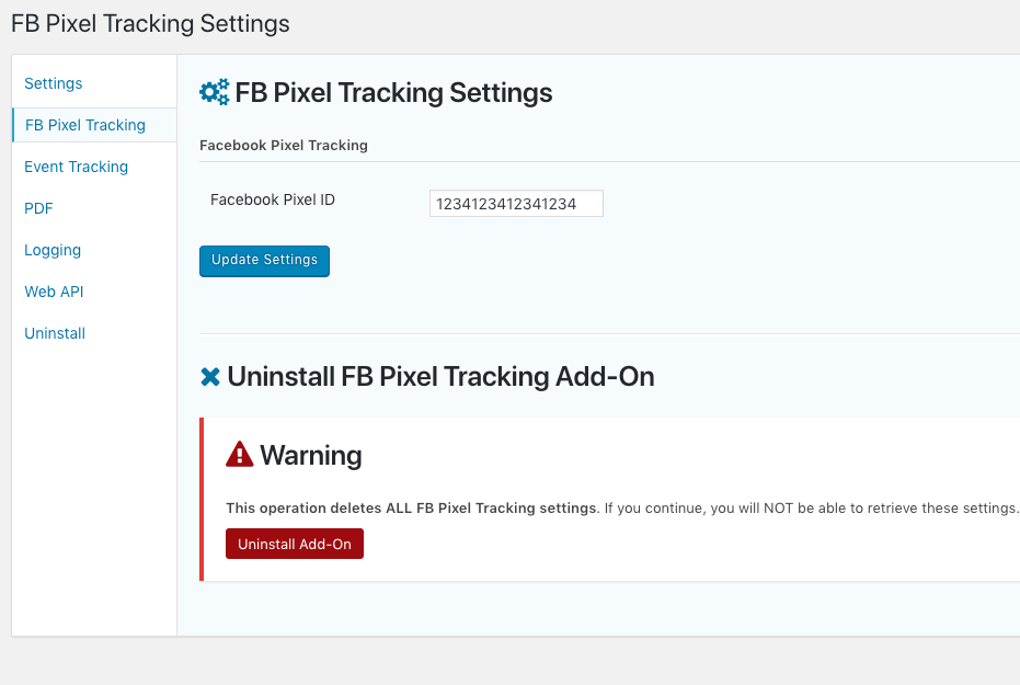Return to the main Settings section
Image resolution: width=1020 pixels, height=685 pixels.
53,84
